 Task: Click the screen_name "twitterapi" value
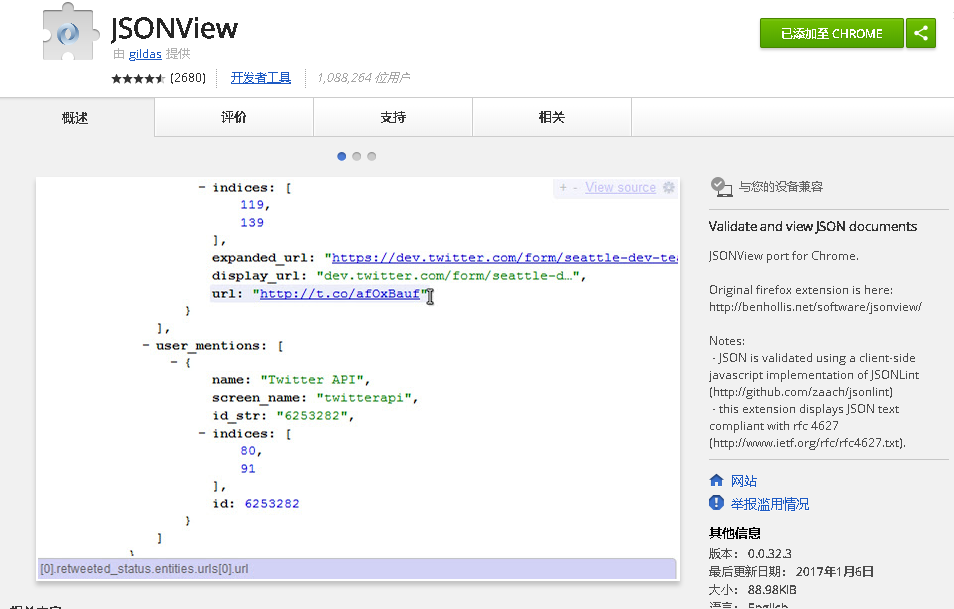(363, 398)
